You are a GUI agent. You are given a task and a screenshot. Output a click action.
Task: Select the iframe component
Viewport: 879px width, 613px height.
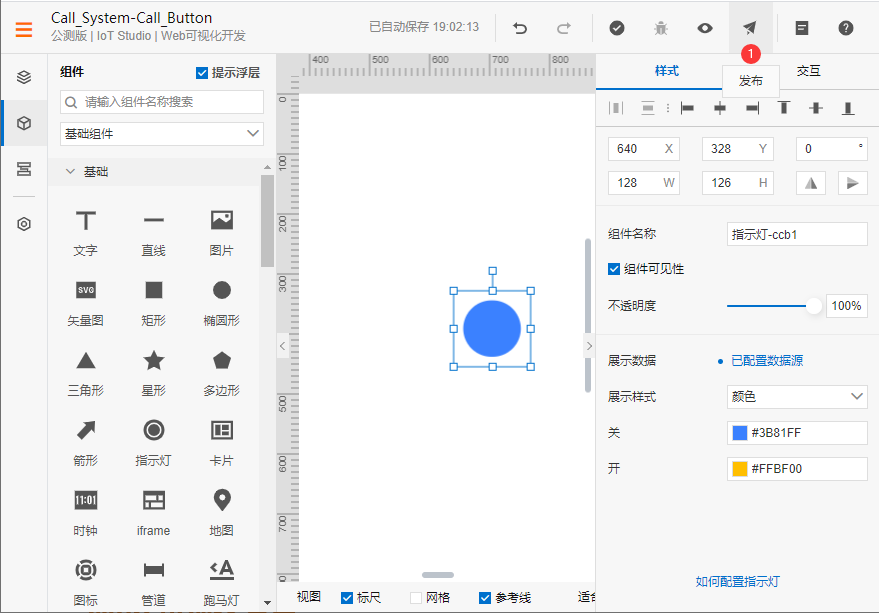tap(154, 513)
